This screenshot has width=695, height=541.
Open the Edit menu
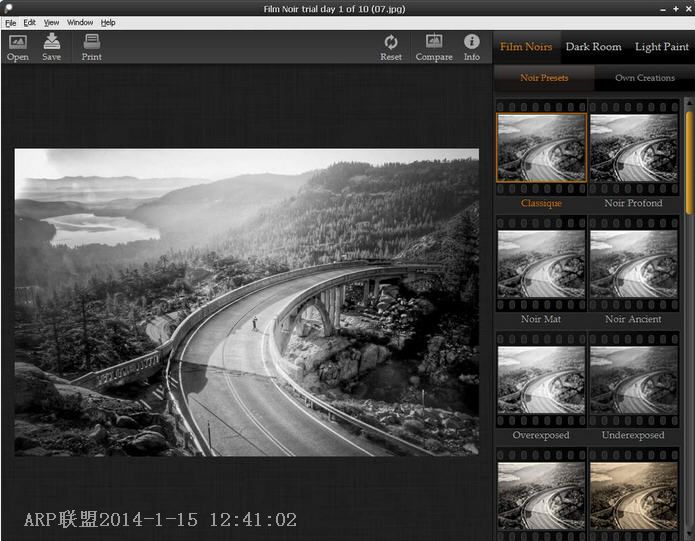(x=29, y=22)
